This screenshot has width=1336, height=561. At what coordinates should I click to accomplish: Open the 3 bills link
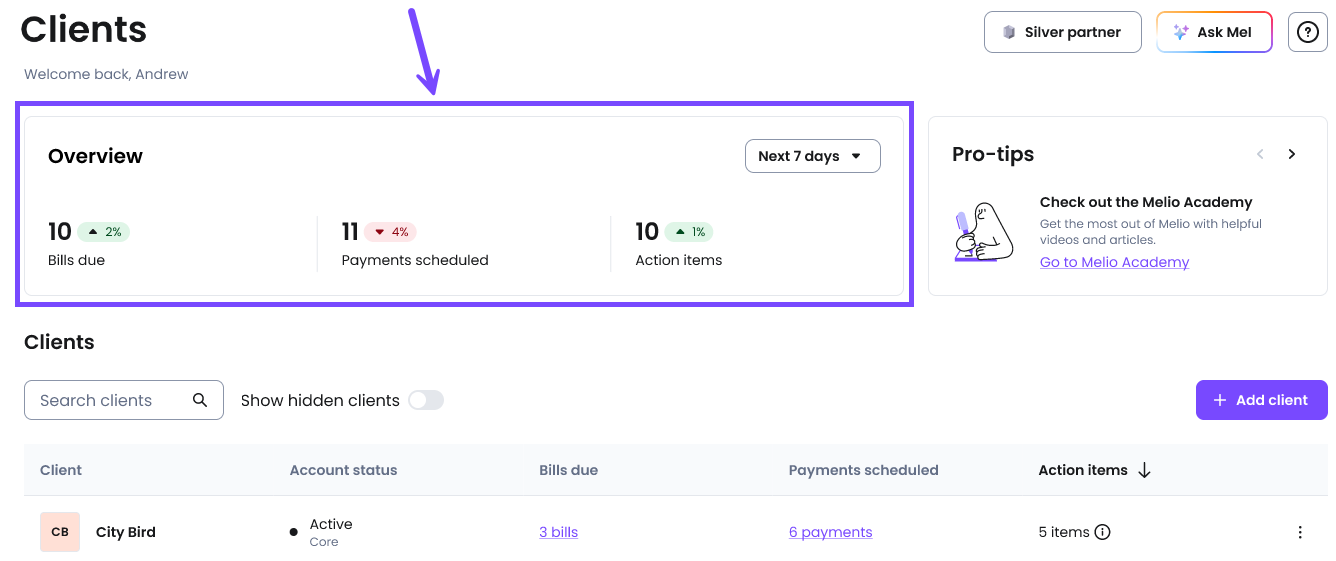[x=558, y=532]
